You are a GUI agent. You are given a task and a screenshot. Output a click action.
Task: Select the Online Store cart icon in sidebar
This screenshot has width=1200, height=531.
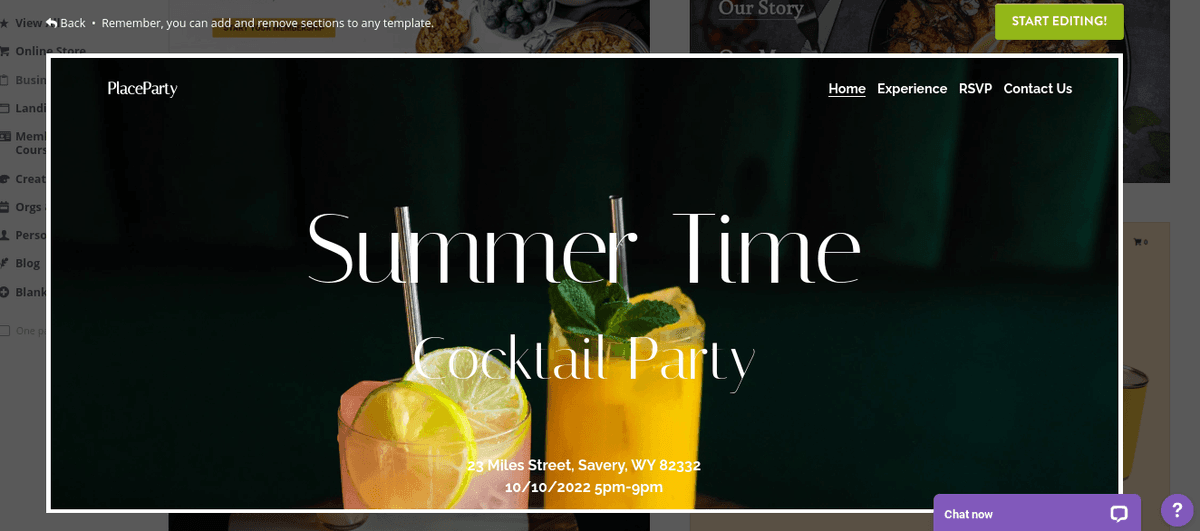pos(5,51)
